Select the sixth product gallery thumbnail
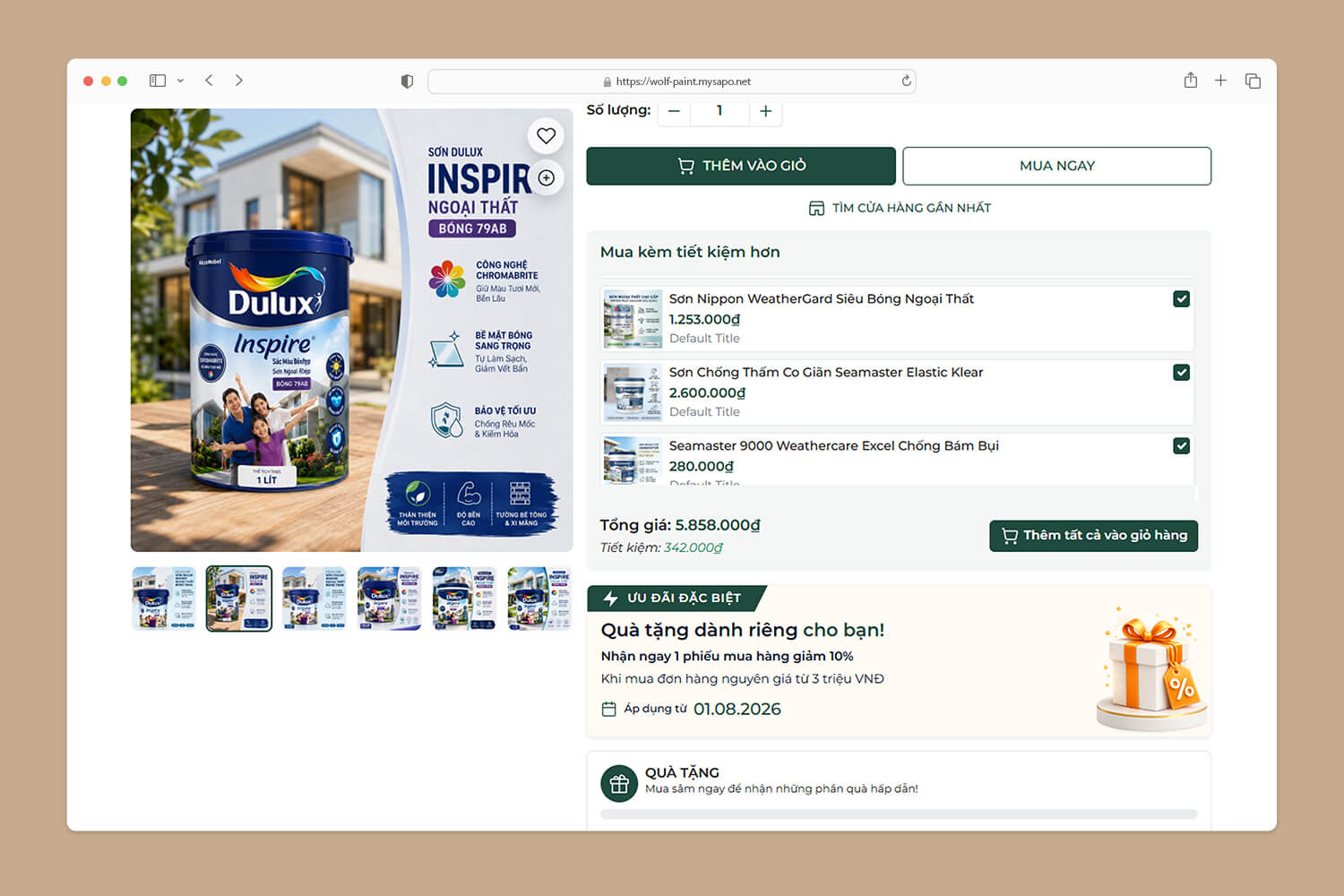Viewport: 1344px width, 896px height. 539,599
